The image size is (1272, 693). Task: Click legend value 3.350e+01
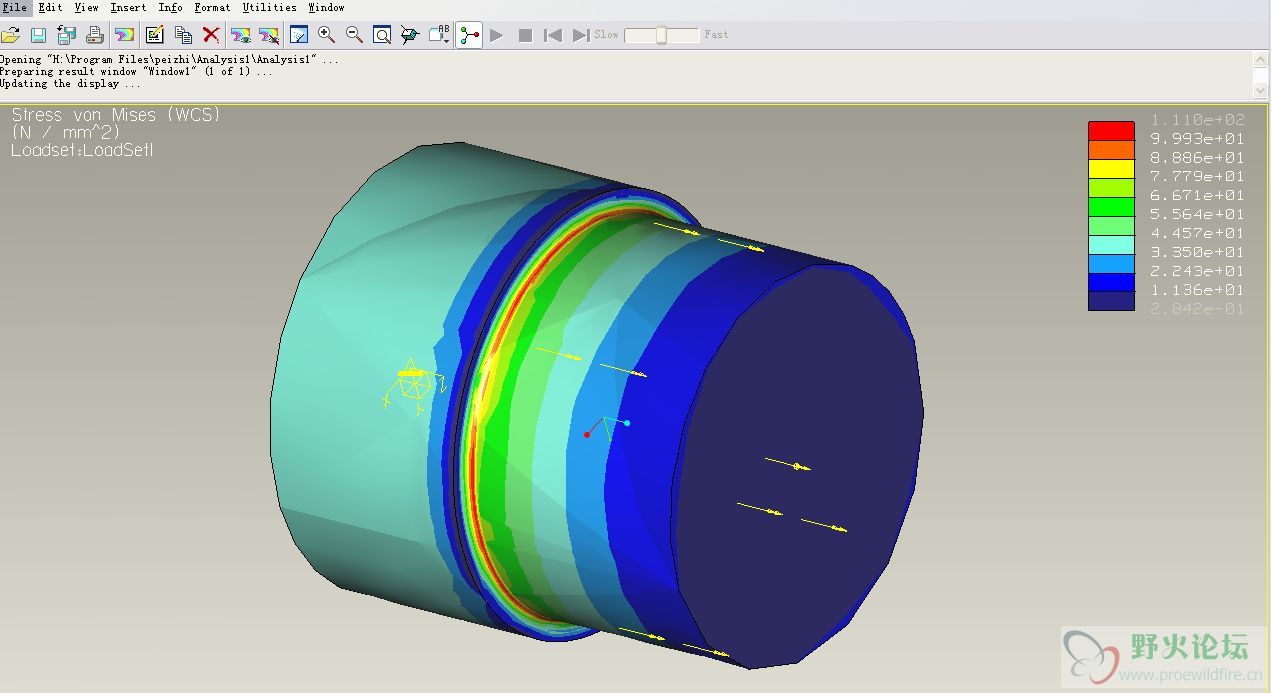1198,253
